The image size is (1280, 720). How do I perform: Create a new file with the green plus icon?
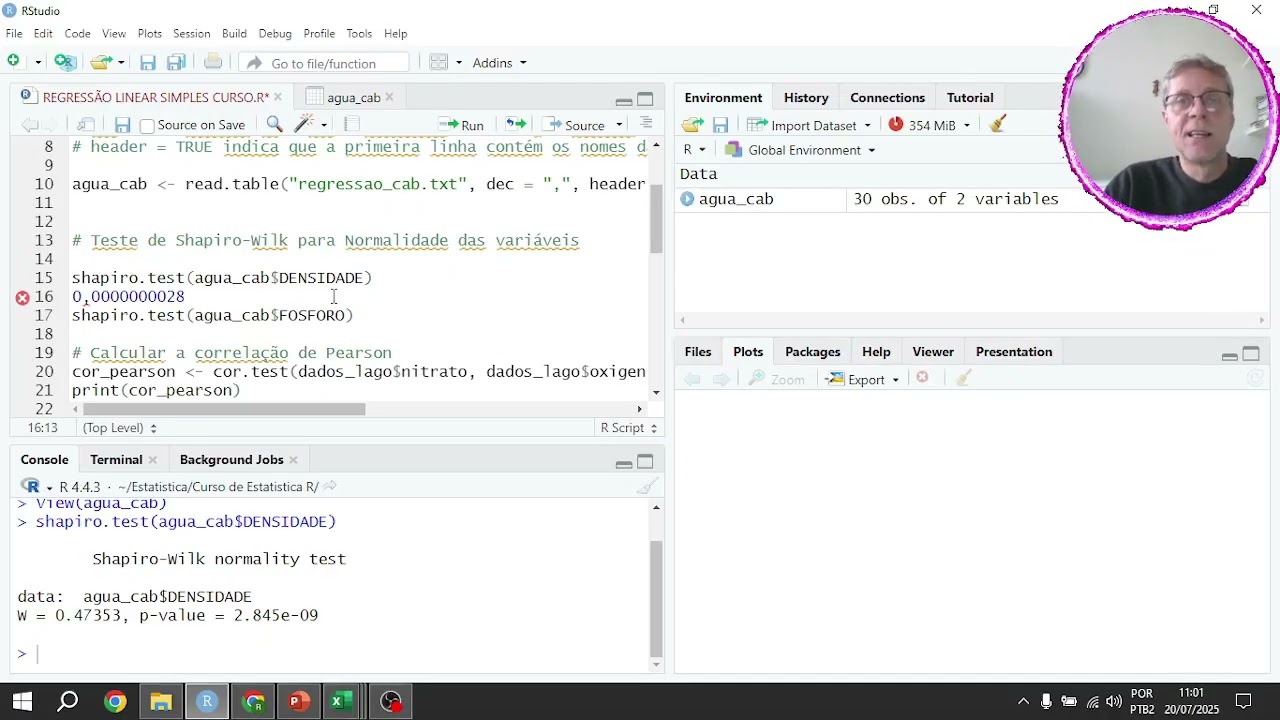[x=14, y=62]
